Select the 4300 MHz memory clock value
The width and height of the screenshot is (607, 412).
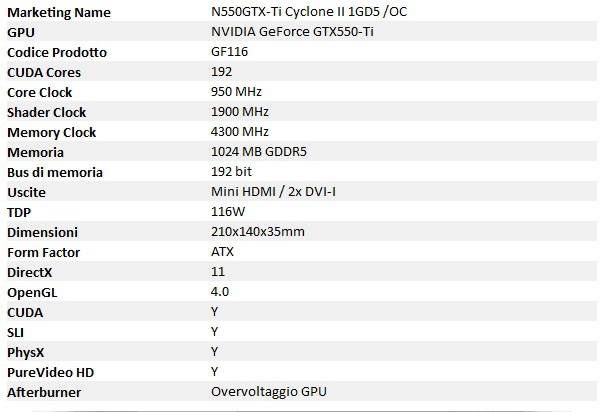click(x=240, y=131)
